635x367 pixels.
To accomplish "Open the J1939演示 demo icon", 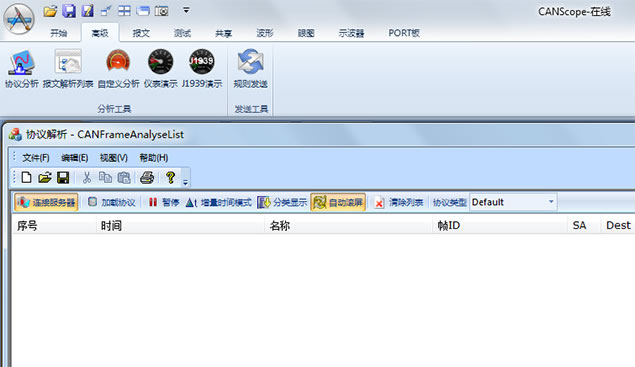I will (202, 68).
